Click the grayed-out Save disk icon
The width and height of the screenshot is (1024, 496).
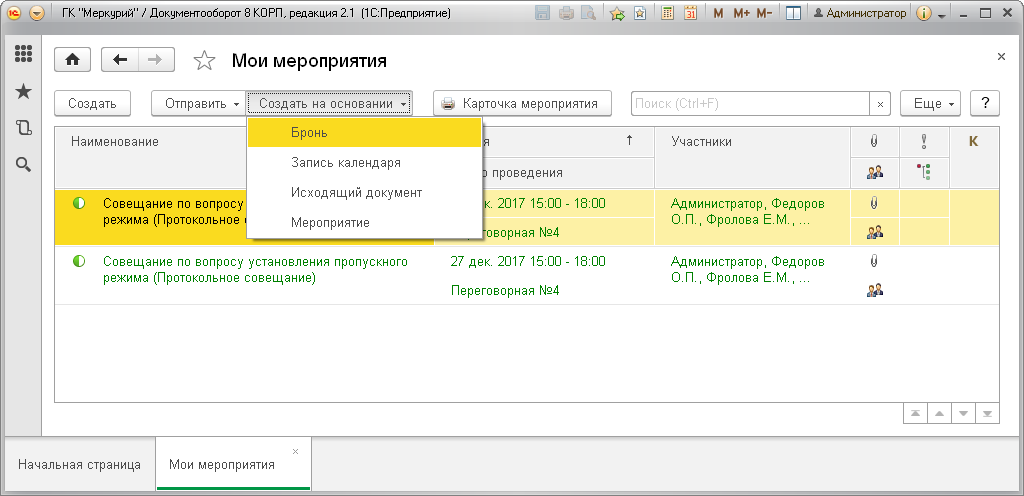pyautogui.click(x=542, y=13)
